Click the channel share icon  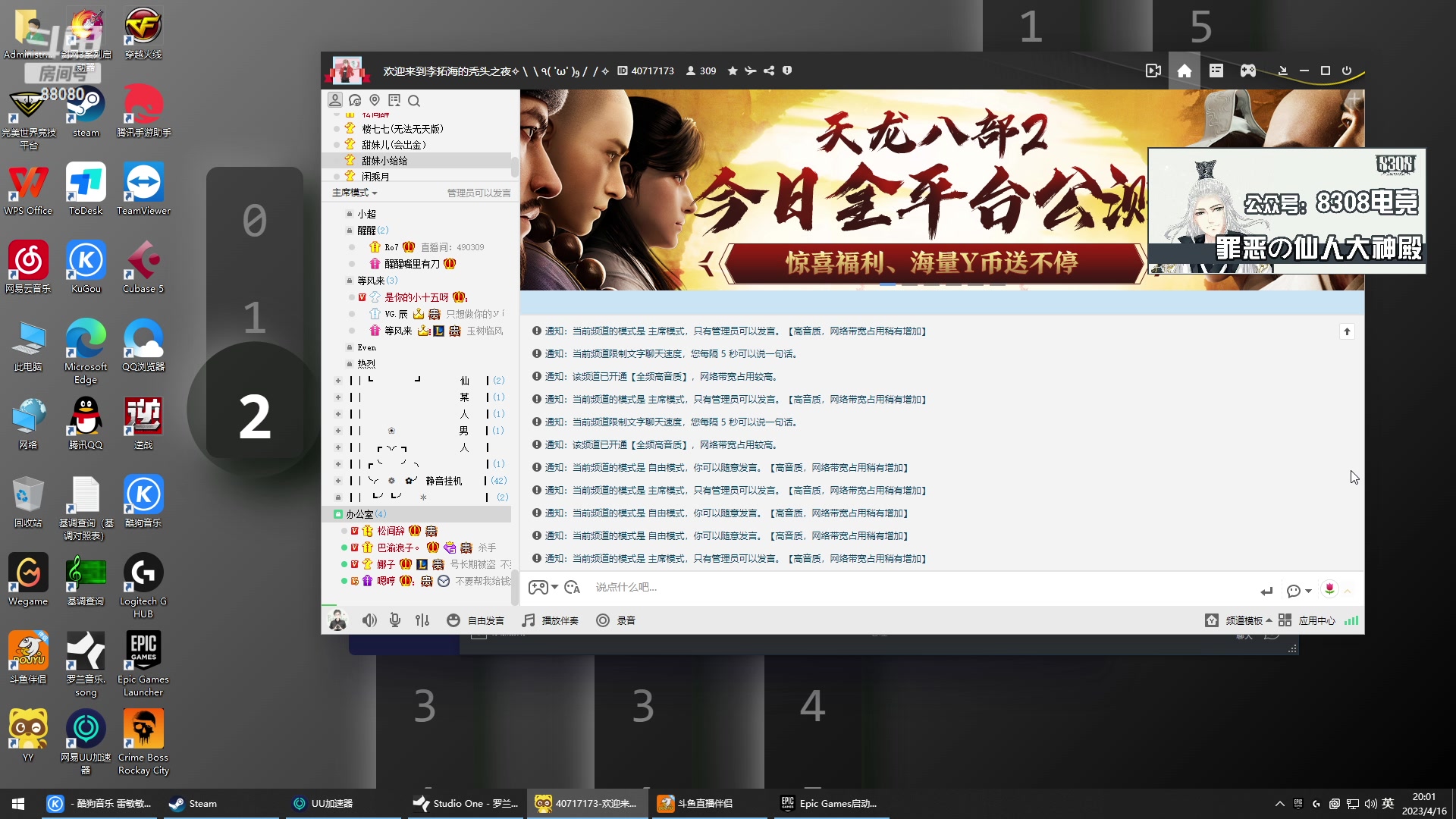pos(769,71)
